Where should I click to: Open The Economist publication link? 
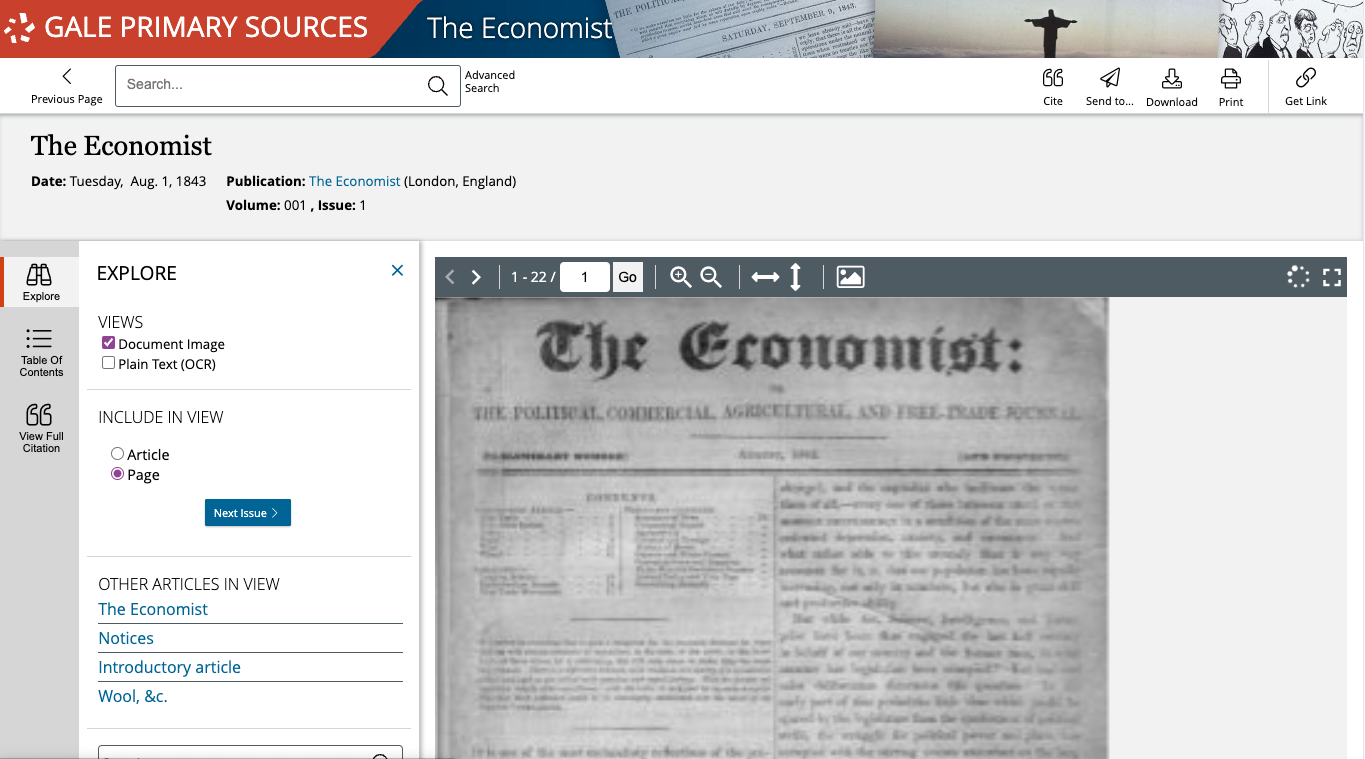[355, 181]
